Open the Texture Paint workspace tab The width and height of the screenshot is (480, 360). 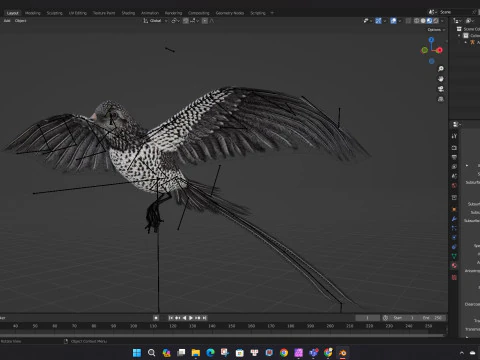[x=104, y=13]
